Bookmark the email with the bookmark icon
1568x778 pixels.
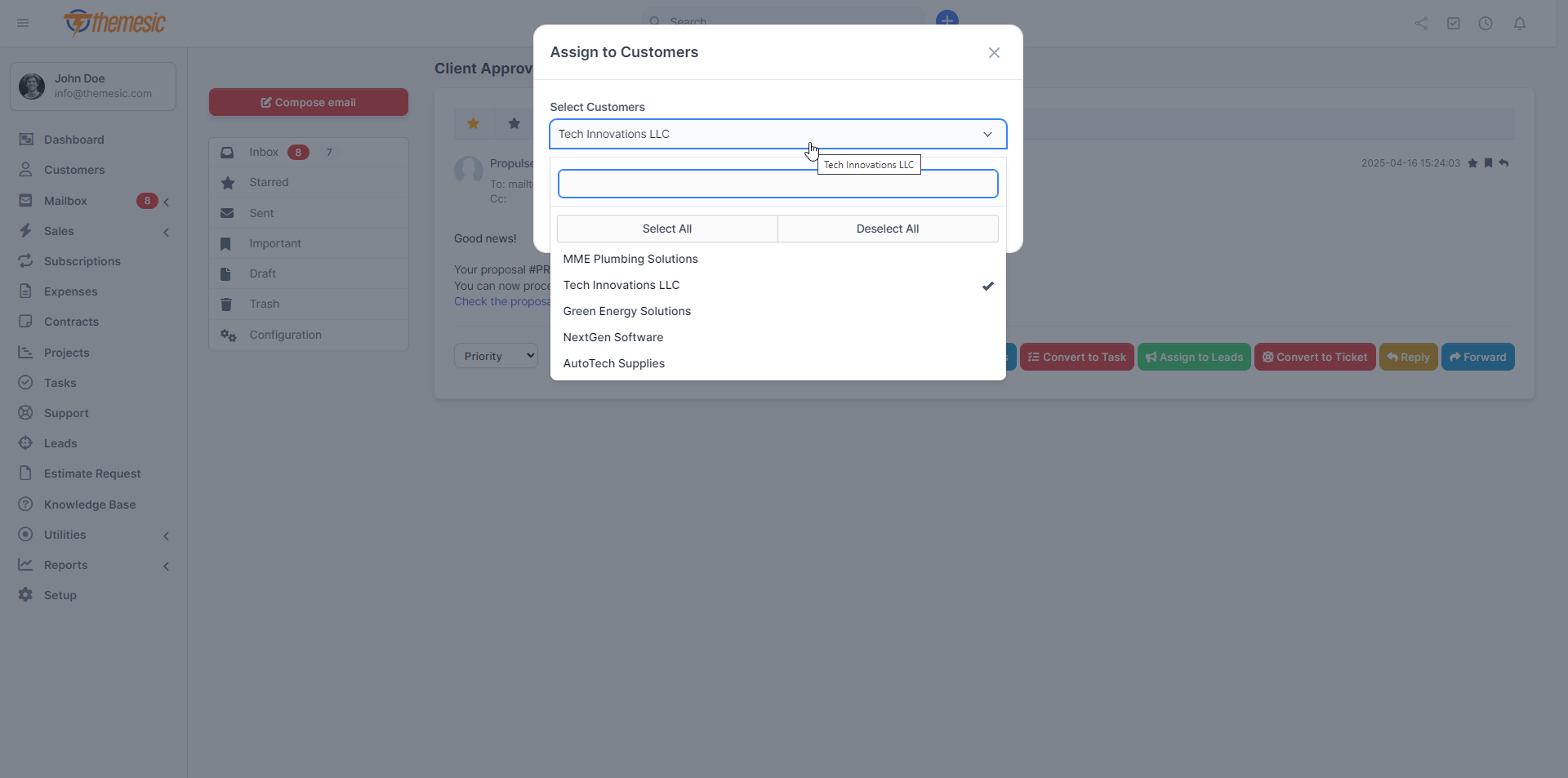click(x=1489, y=163)
